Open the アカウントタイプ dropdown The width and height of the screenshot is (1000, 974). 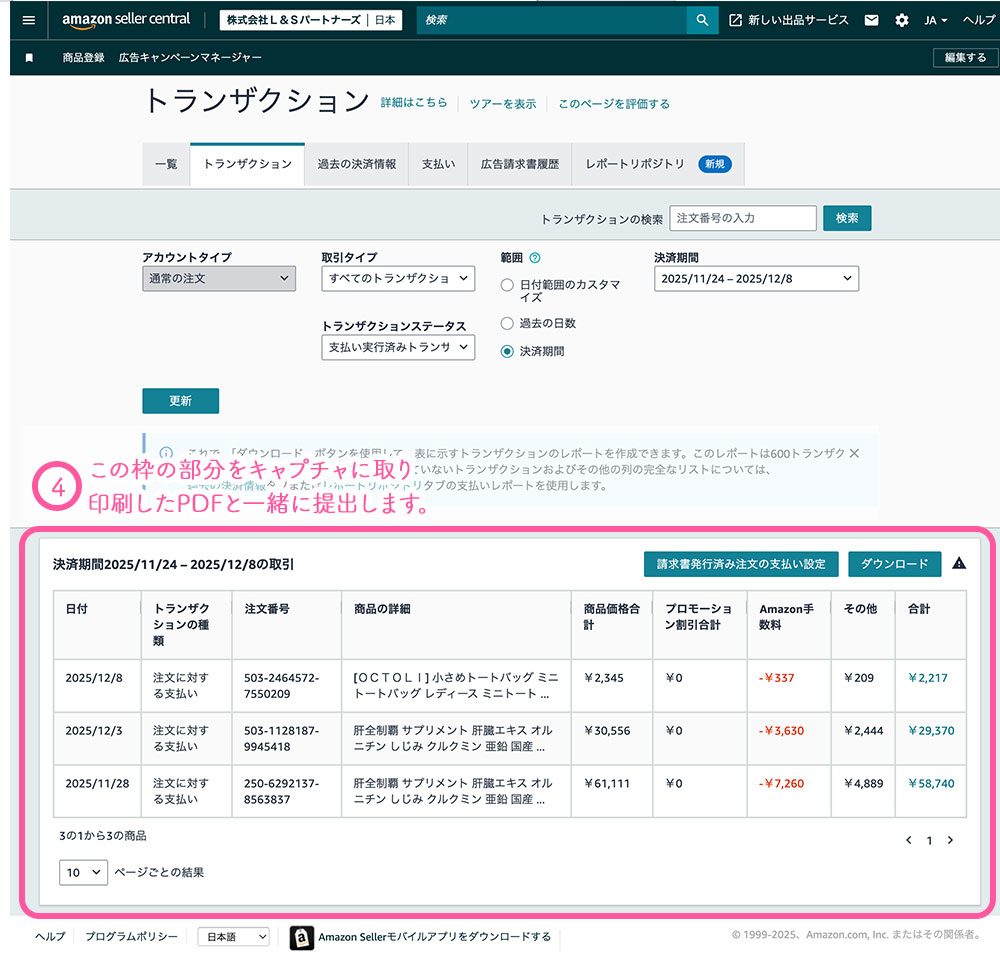coord(219,279)
